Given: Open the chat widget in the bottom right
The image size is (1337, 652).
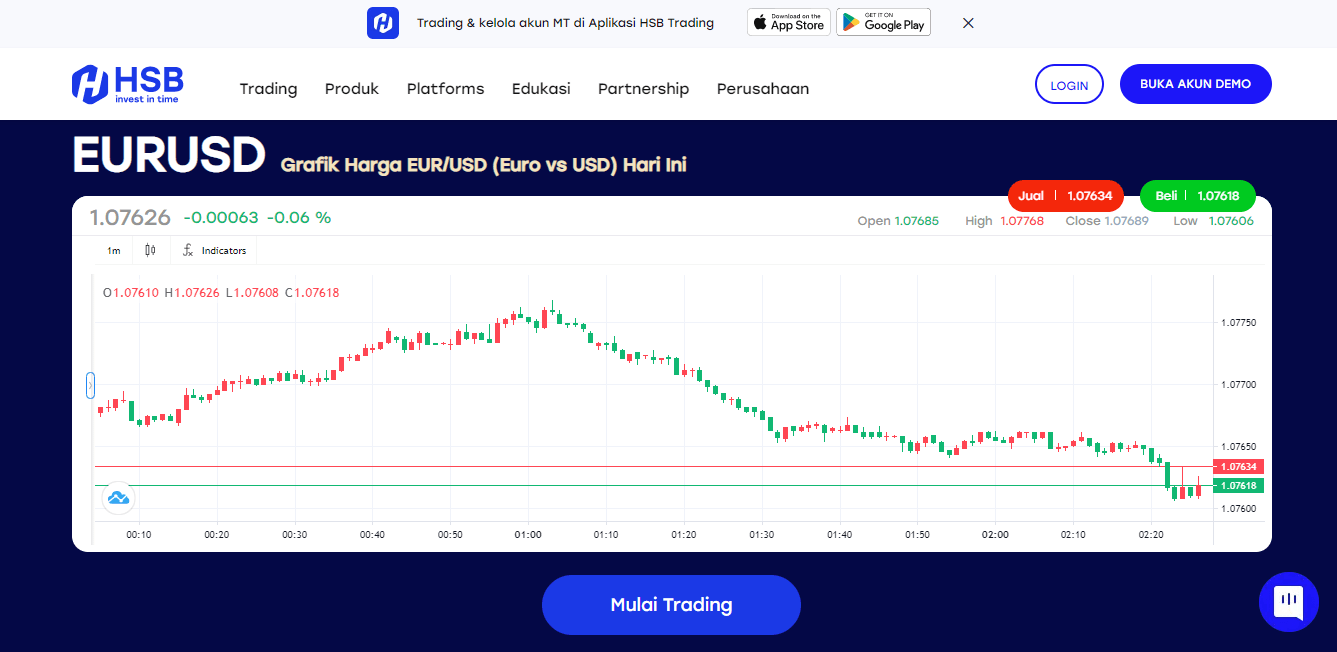Looking at the screenshot, I should 1289,601.
